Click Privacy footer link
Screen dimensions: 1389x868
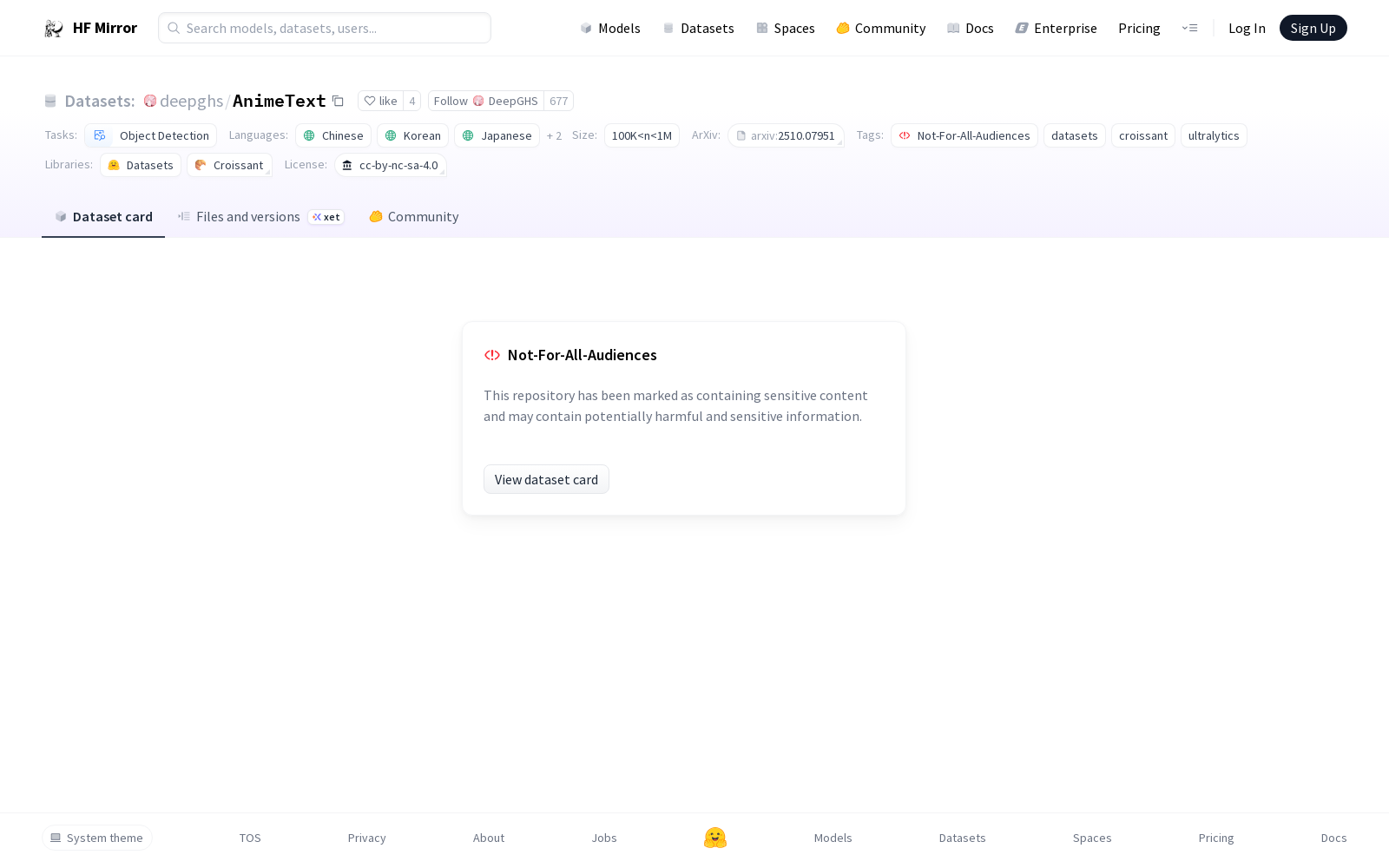366,838
